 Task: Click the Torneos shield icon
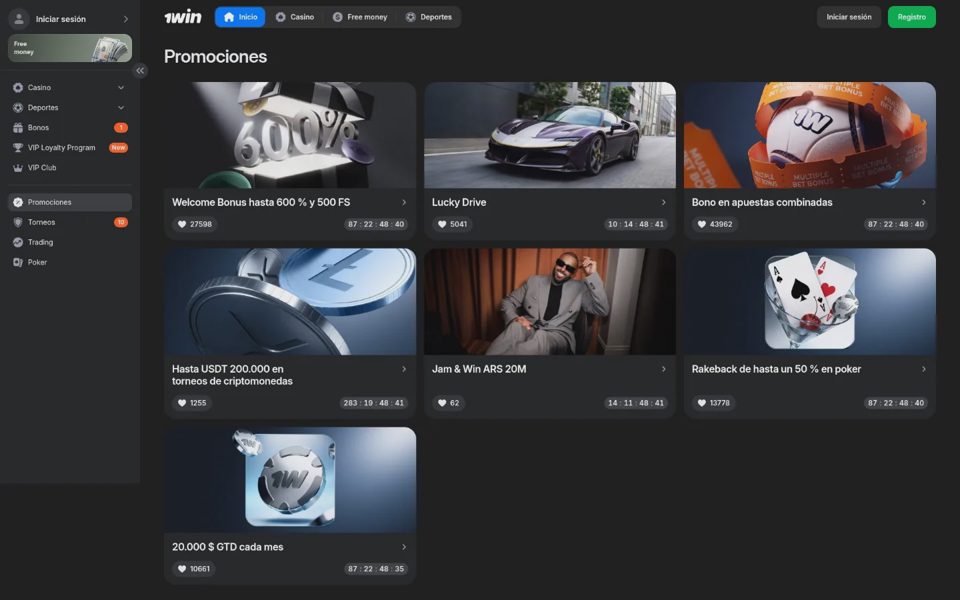click(18, 222)
